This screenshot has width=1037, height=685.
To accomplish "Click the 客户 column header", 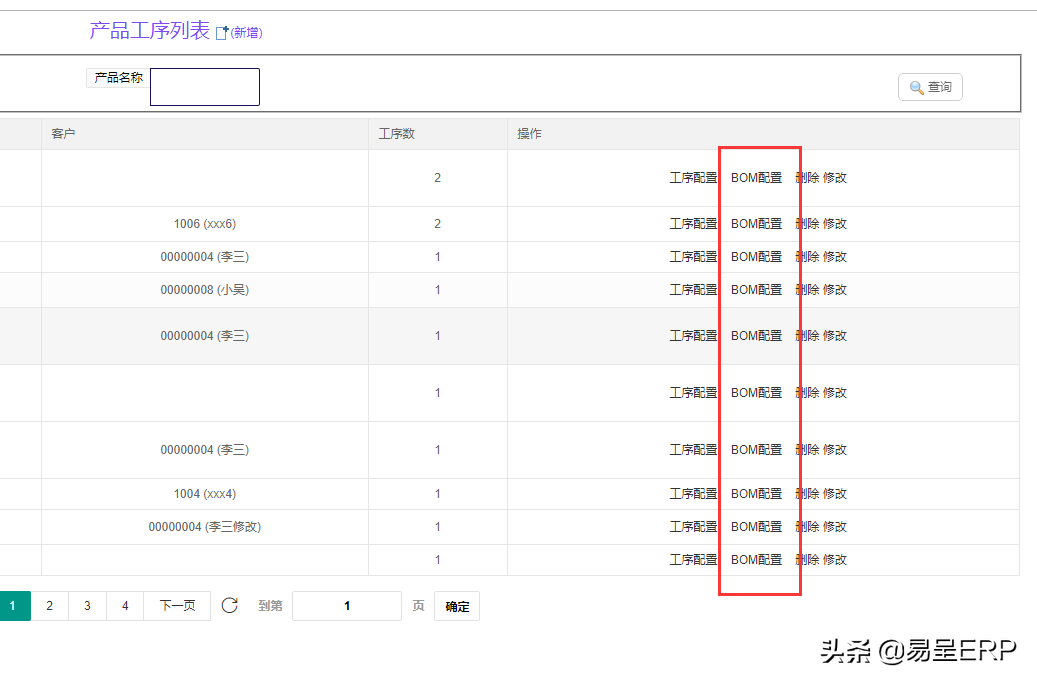I will click(x=64, y=134).
